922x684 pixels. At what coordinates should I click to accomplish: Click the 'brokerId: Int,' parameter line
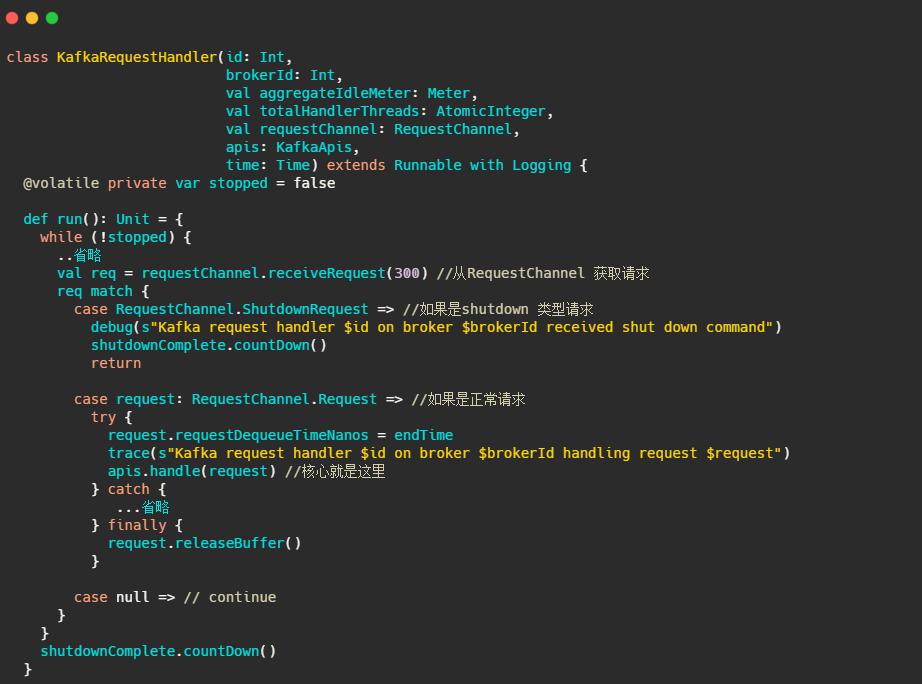point(283,75)
